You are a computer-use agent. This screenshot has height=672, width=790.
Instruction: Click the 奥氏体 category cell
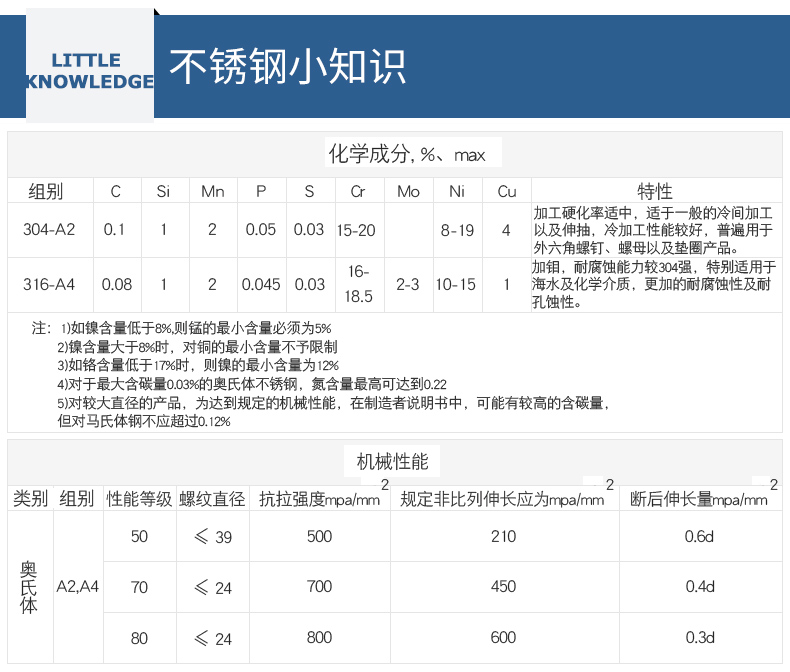point(29,587)
